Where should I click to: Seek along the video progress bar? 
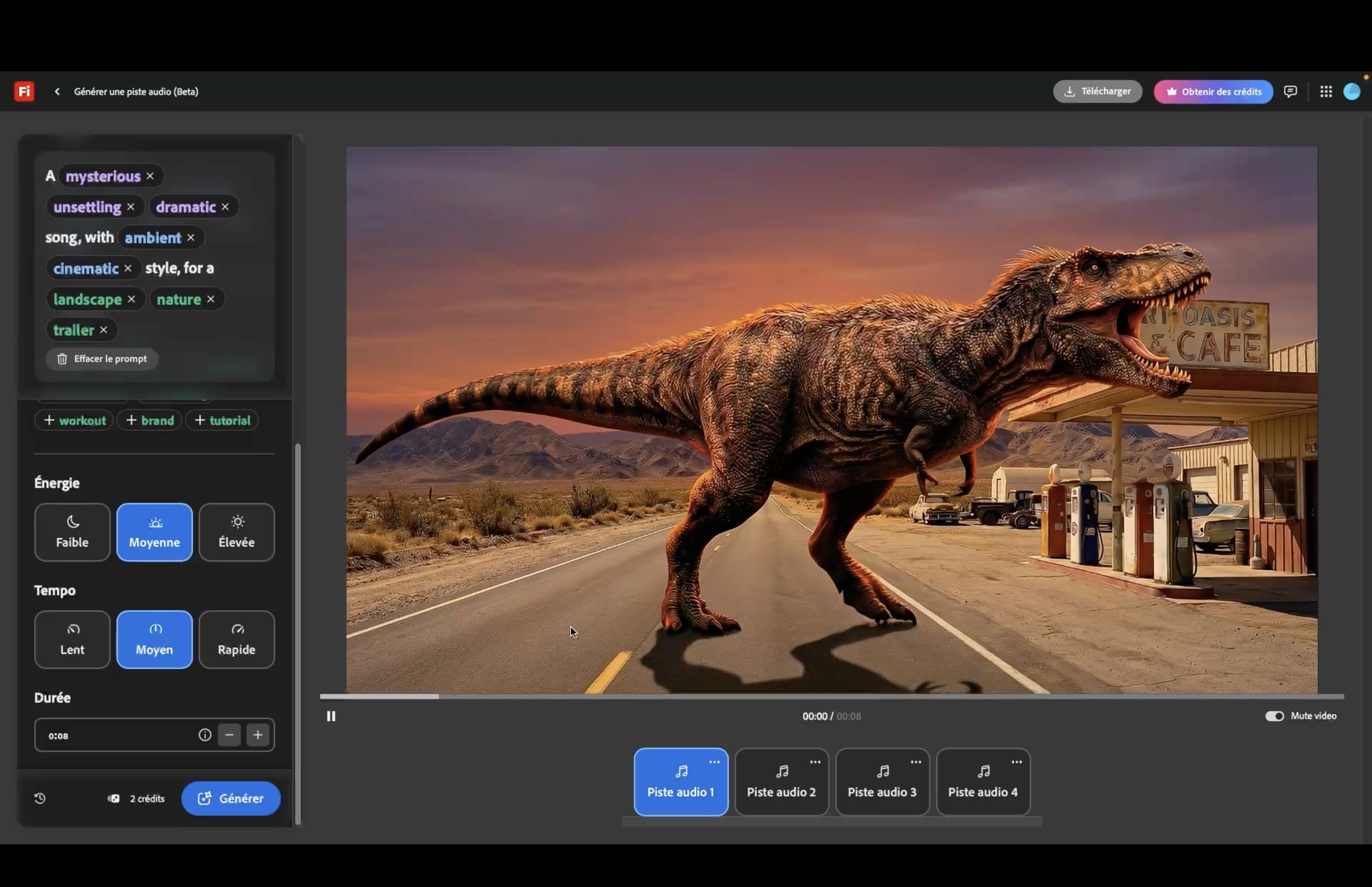point(832,696)
